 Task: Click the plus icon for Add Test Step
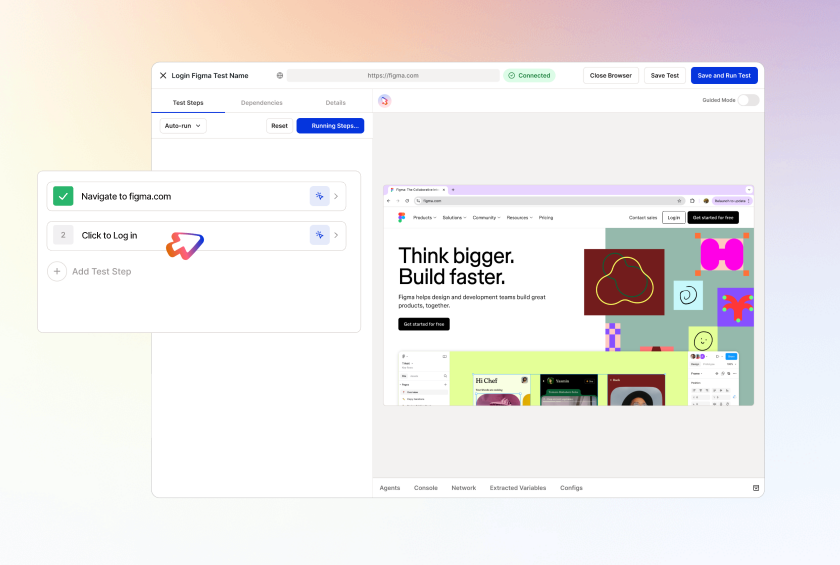point(57,272)
